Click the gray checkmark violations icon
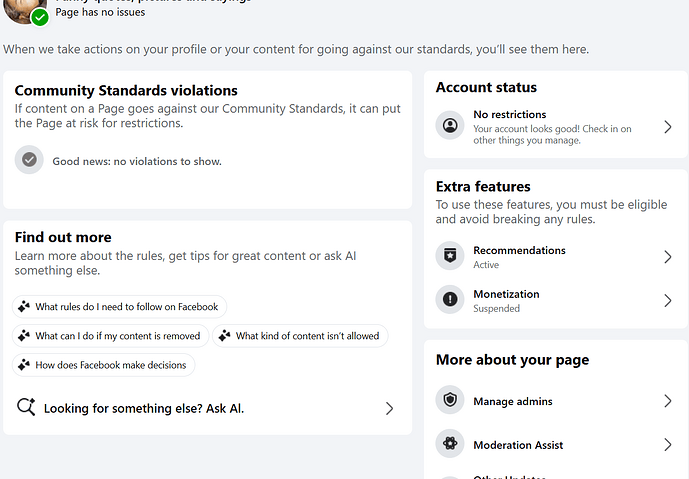Screen dimensions: 689x479 pyautogui.click(x=30, y=160)
